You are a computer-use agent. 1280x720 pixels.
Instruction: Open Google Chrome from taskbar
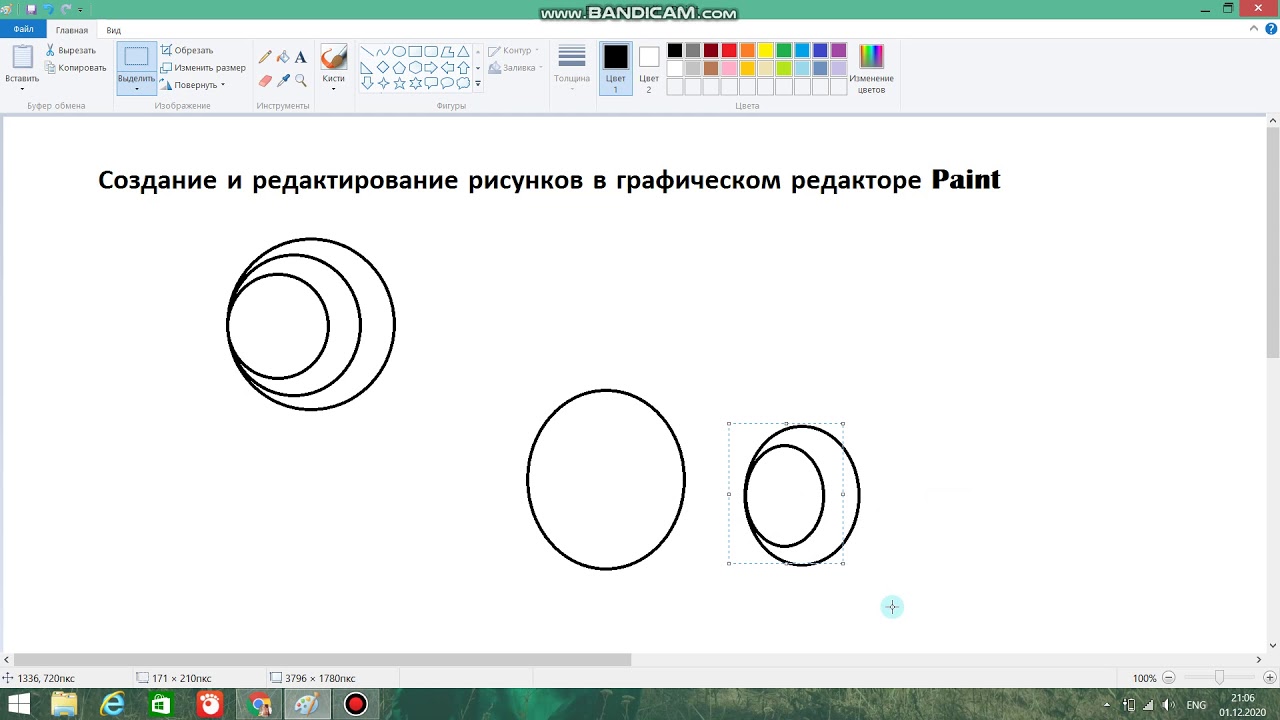260,705
